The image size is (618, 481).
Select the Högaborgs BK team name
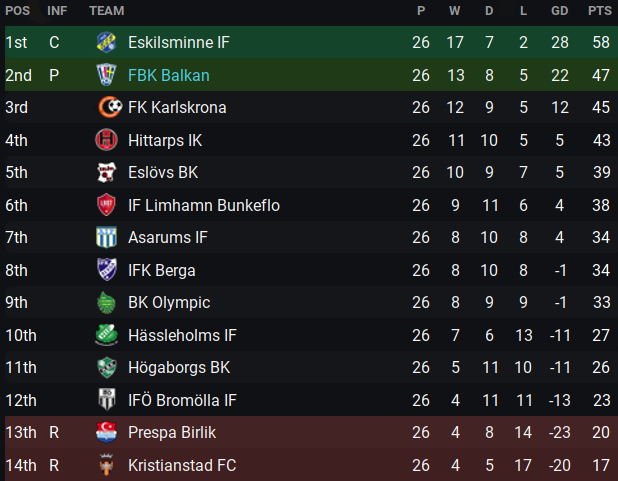point(179,367)
